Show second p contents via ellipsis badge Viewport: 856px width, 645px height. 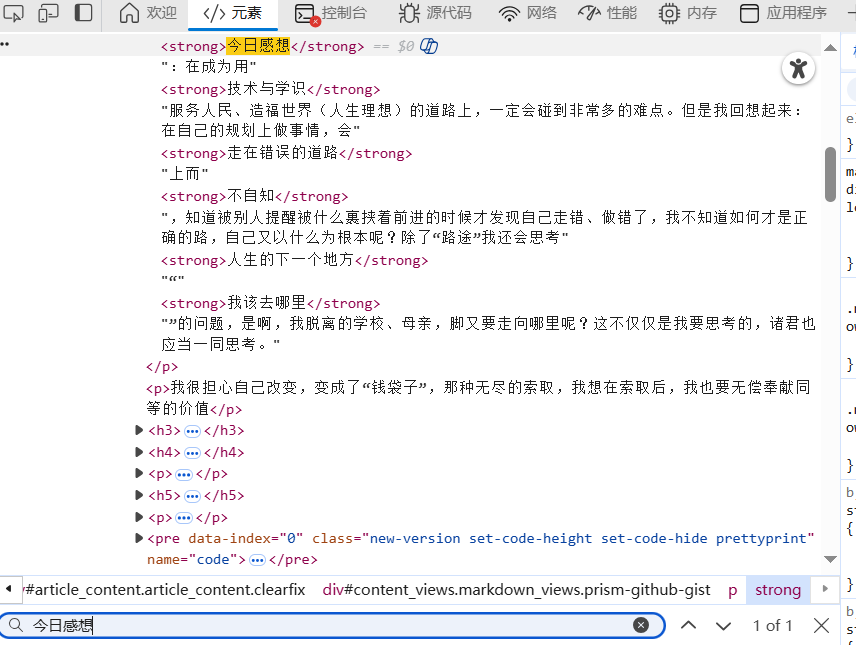(184, 518)
